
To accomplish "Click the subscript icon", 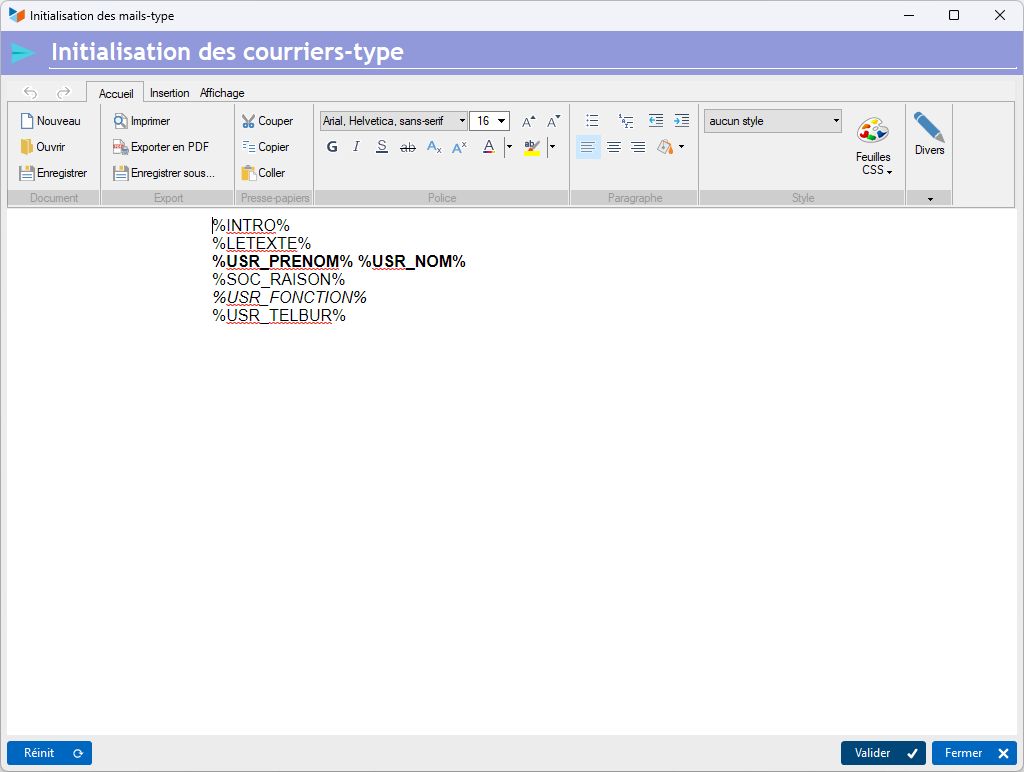I will [x=434, y=147].
